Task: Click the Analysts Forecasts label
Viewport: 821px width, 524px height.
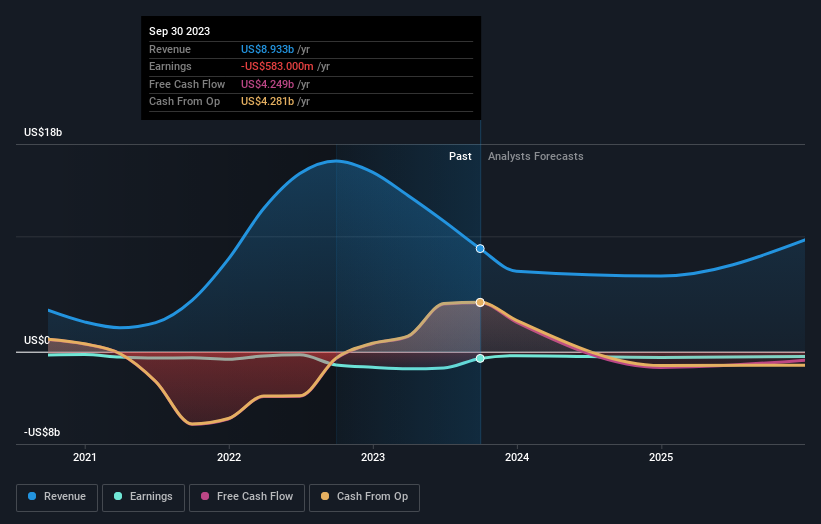Action: tap(536, 157)
